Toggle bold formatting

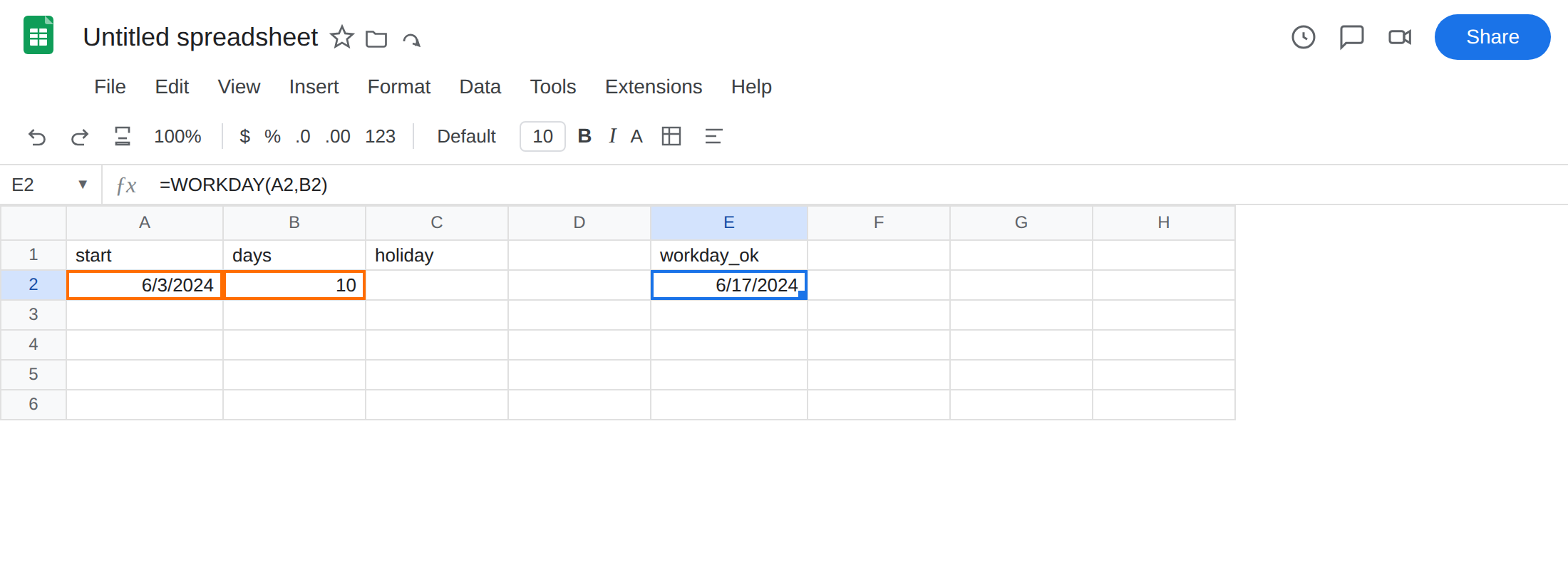click(584, 136)
